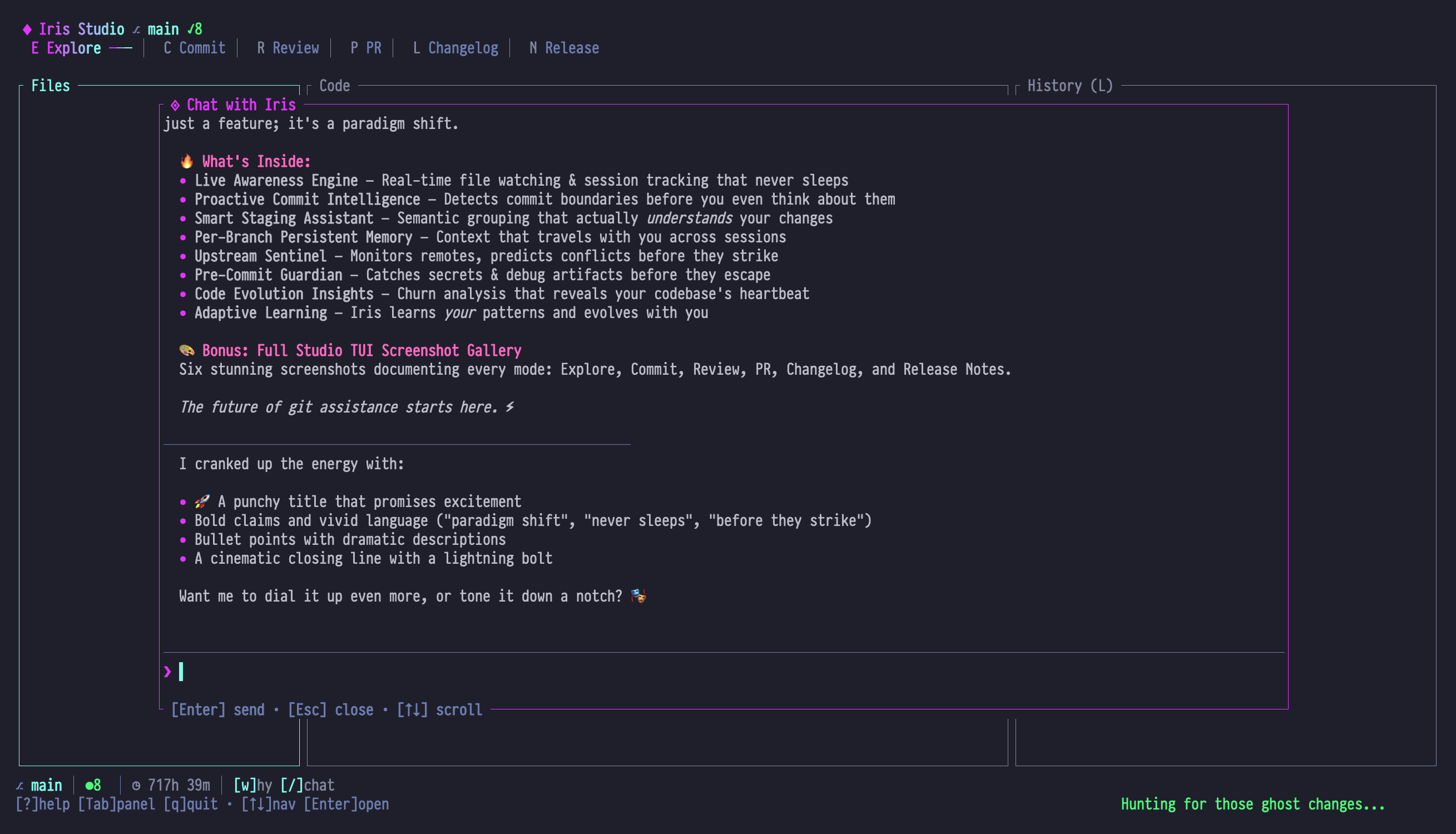Click the [Enter] send hint
The height and width of the screenshot is (834, 1456).
coord(217,709)
